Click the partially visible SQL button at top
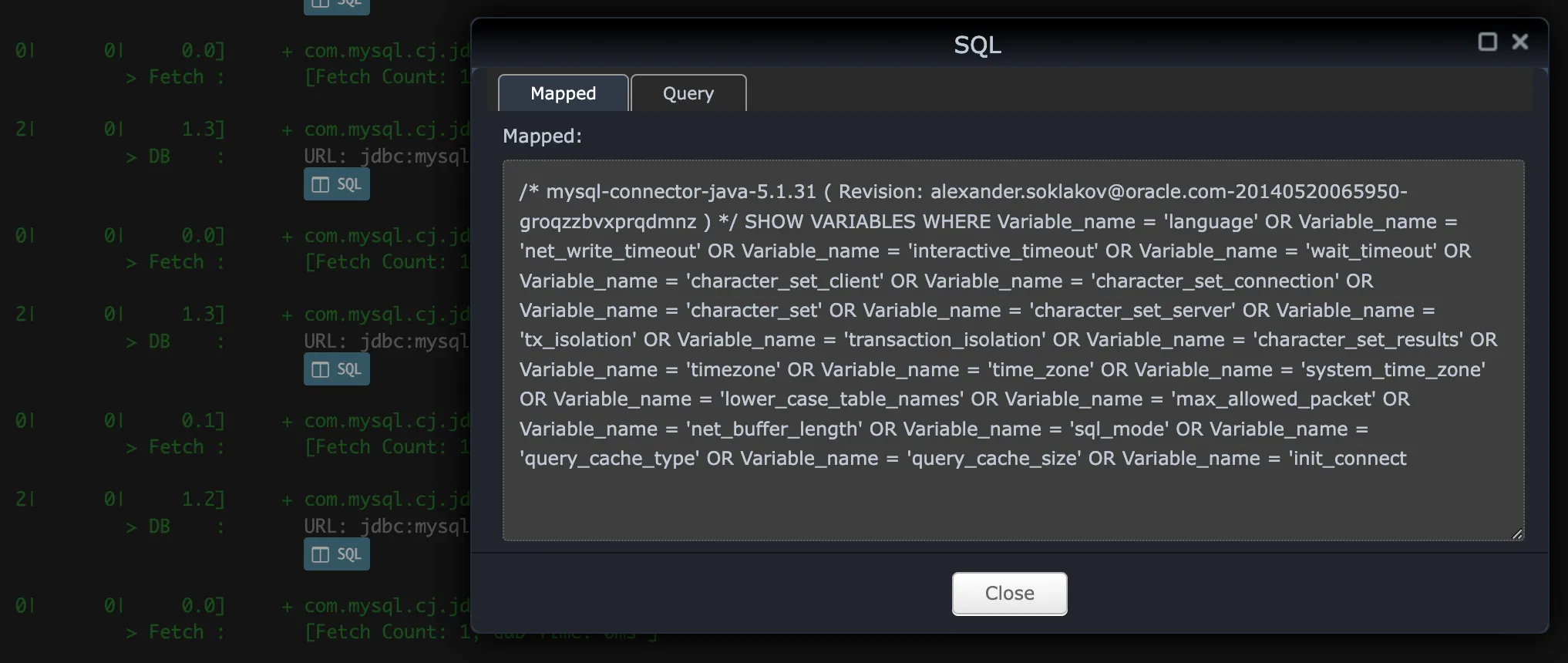This screenshot has height=663, width=1568. [337, 5]
